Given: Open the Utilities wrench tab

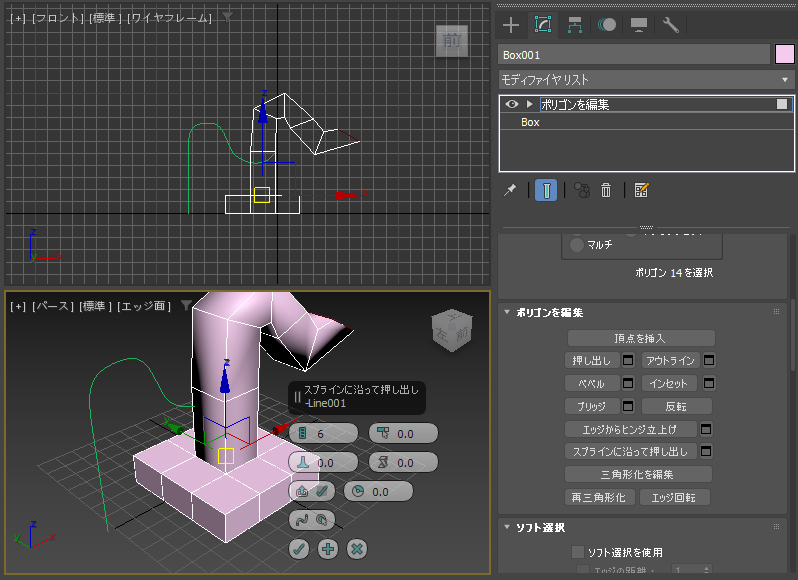Looking at the screenshot, I should [x=671, y=25].
